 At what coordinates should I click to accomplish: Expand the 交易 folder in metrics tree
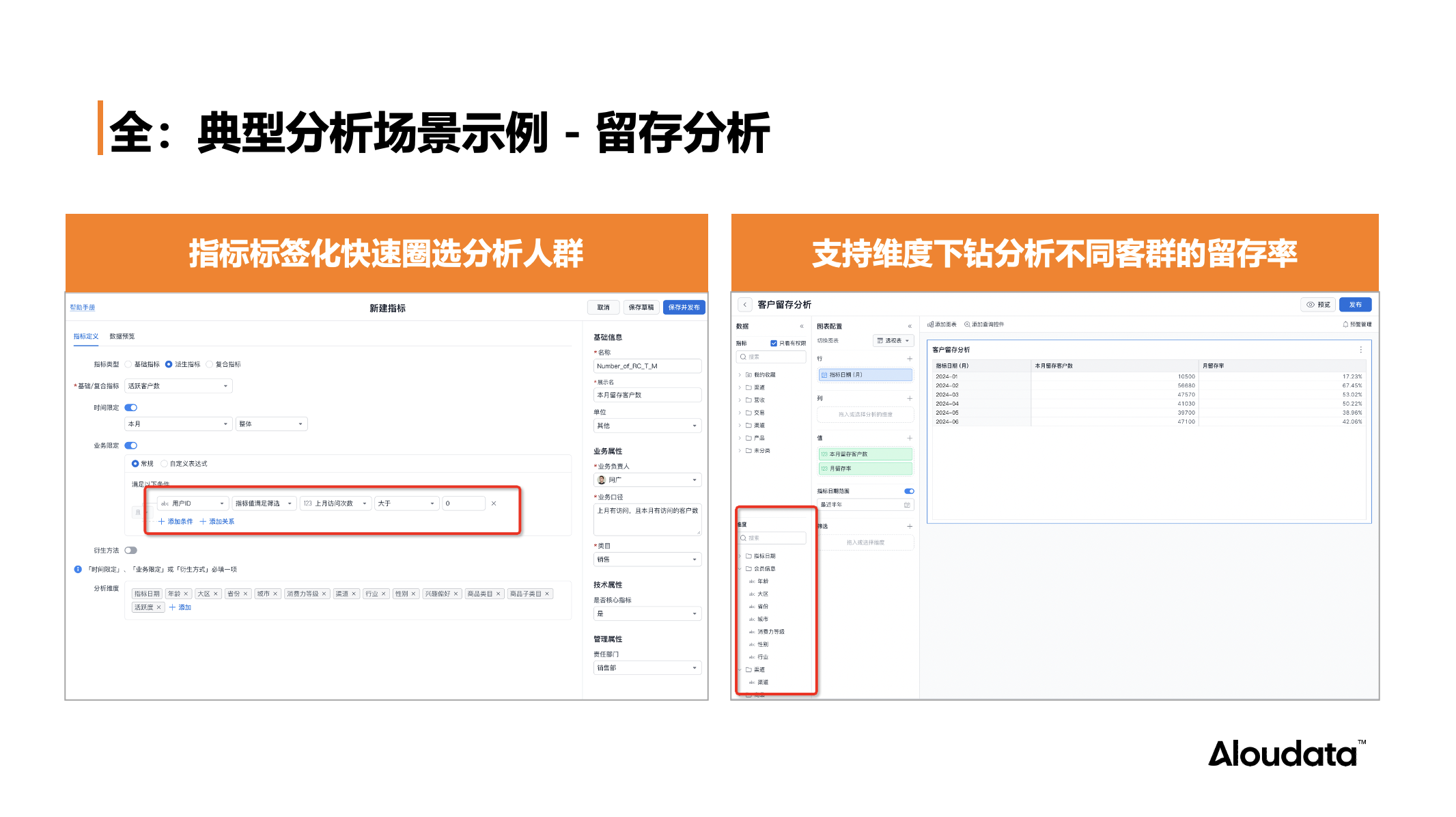click(x=740, y=413)
